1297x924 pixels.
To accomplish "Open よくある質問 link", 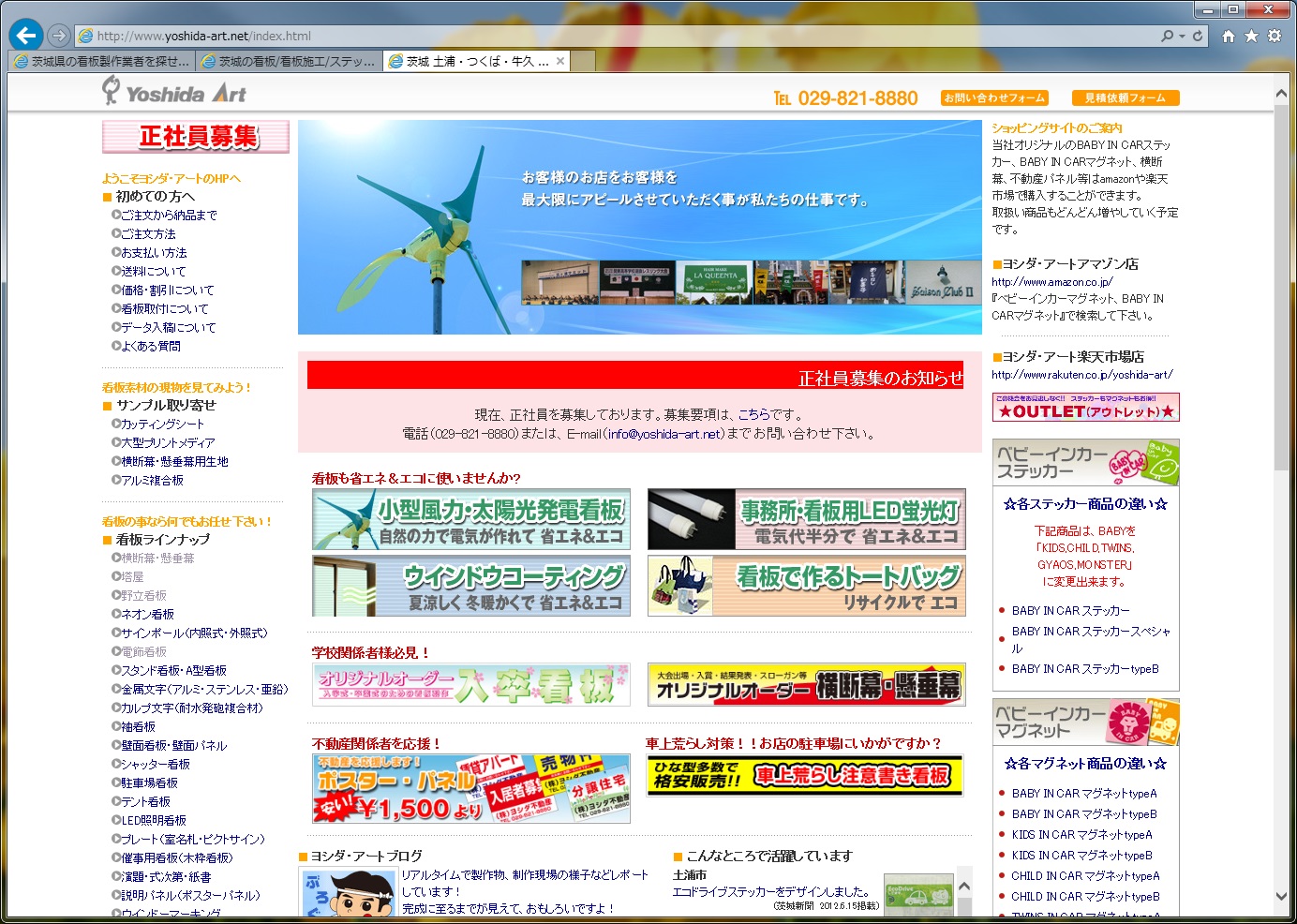I will [x=150, y=346].
